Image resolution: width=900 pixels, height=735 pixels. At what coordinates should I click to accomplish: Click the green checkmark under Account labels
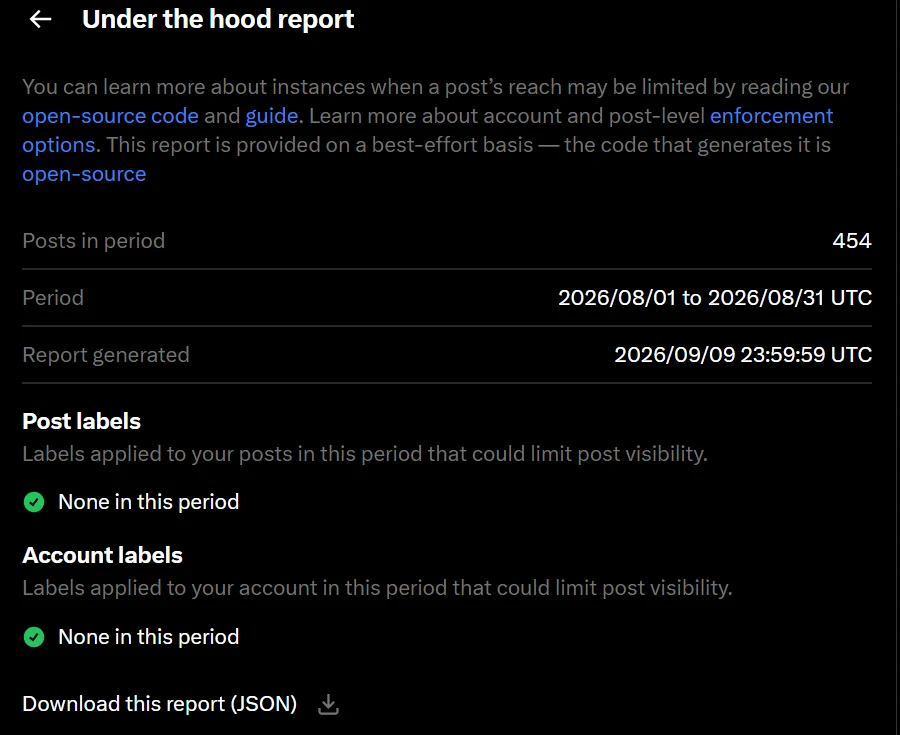34,637
